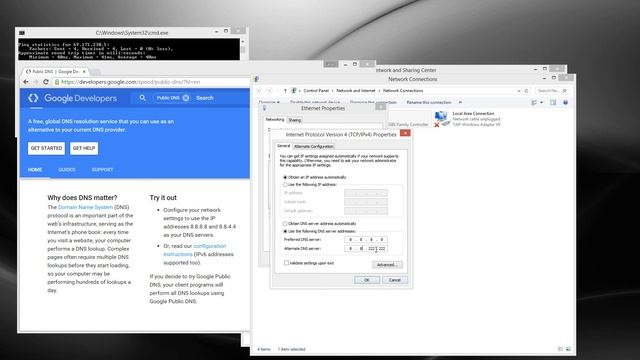Click the cmd.exe title bar icon

(x=22, y=33)
